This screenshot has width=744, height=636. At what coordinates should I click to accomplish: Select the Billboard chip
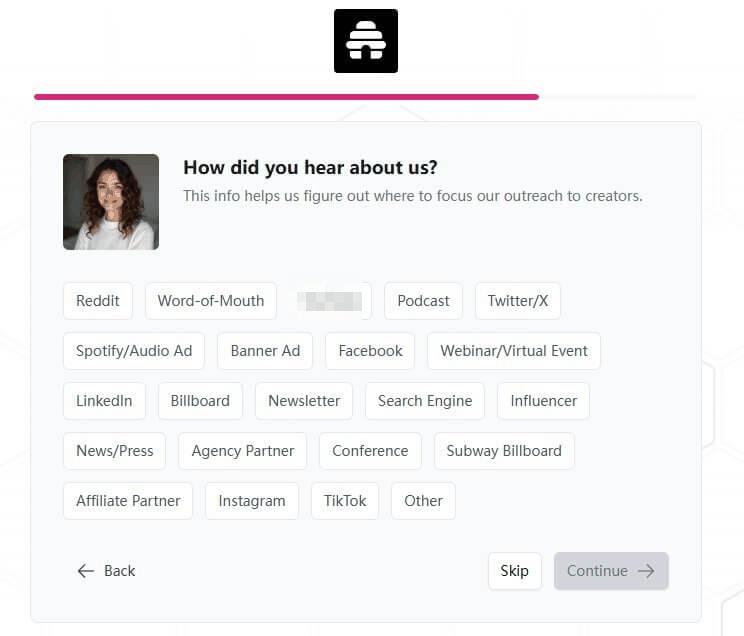coord(200,401)
